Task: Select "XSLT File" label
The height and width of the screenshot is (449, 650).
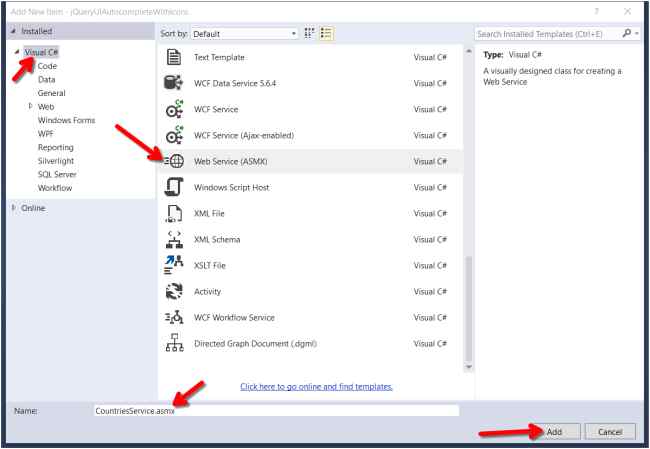Action: tap(210, 265)
